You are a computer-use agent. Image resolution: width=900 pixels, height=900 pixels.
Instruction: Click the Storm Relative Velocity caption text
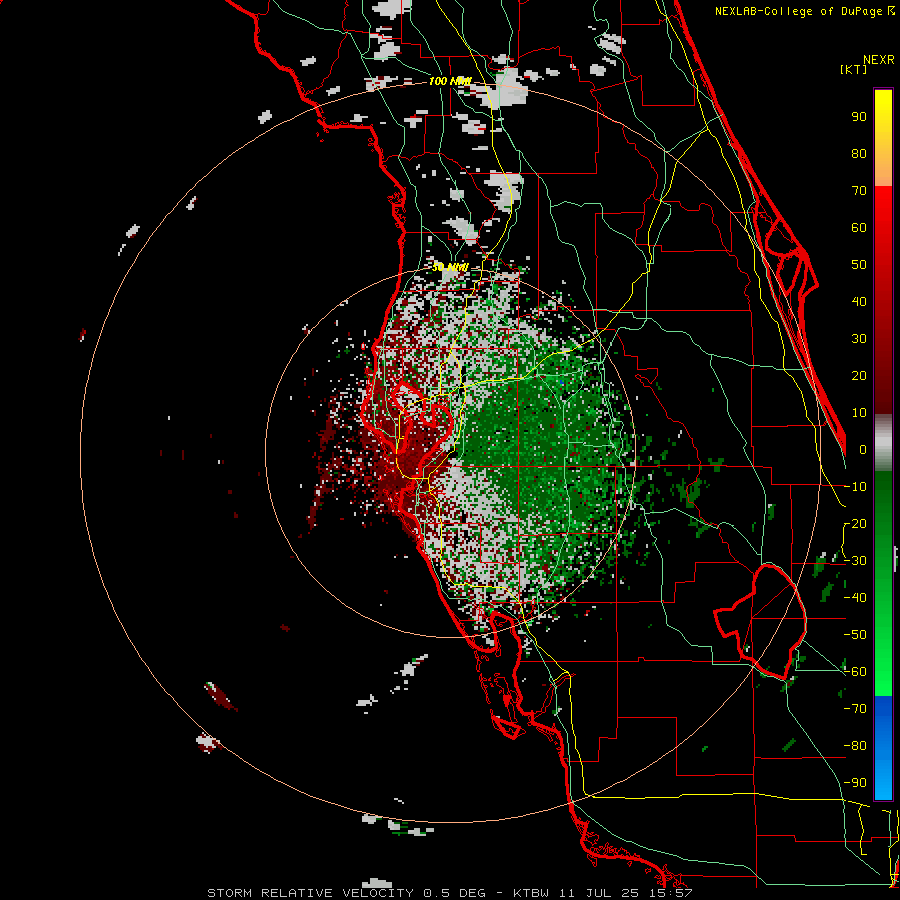point(449,893)
